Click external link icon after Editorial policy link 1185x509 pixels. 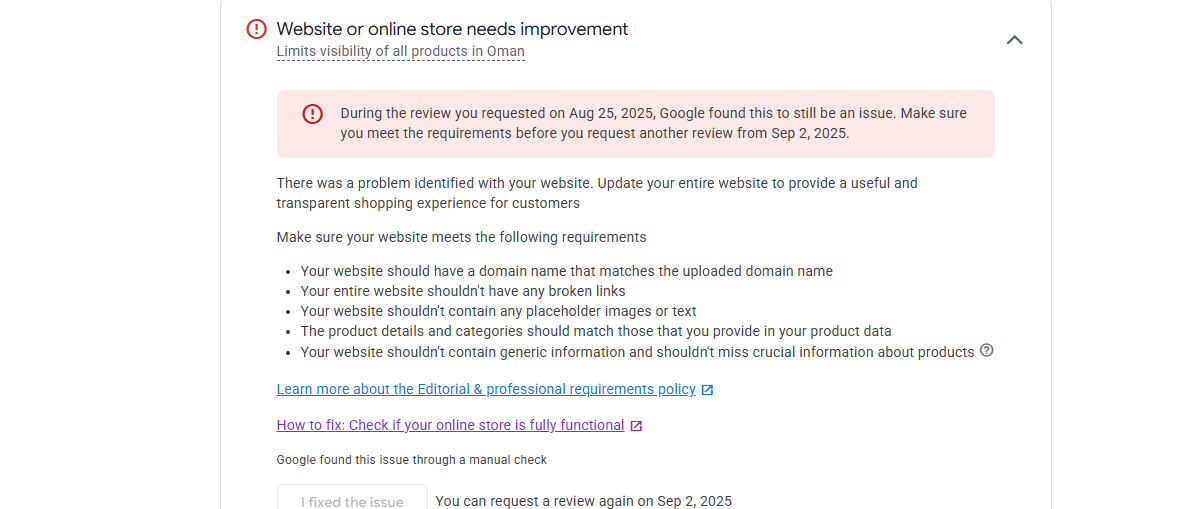(x=707, y=390)
